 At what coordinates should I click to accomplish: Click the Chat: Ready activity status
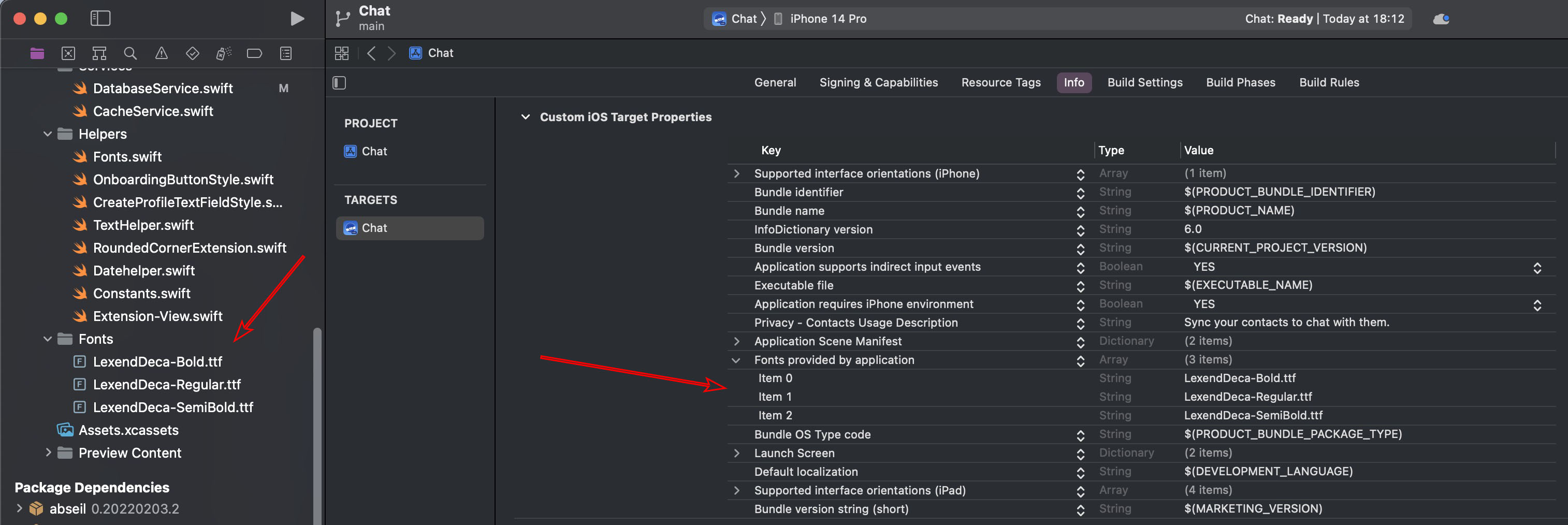(x=1324, y=19)
